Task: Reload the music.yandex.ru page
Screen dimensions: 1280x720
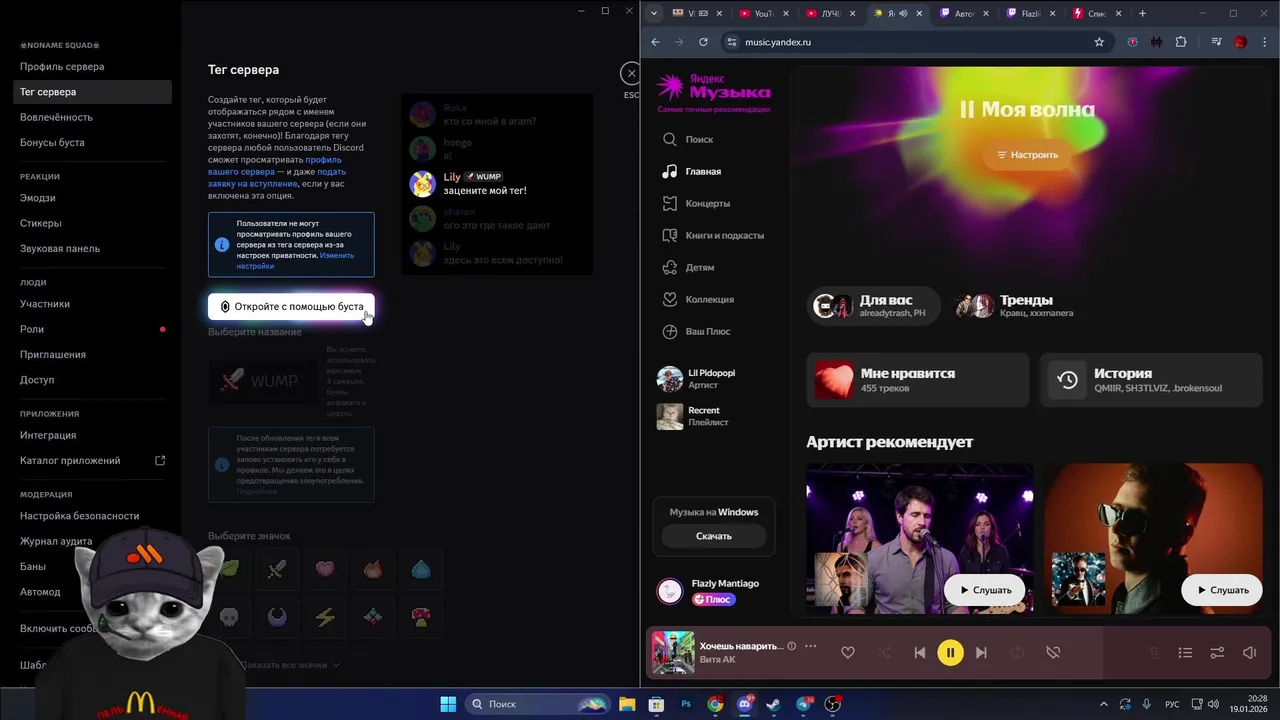Action: point(703,42)
